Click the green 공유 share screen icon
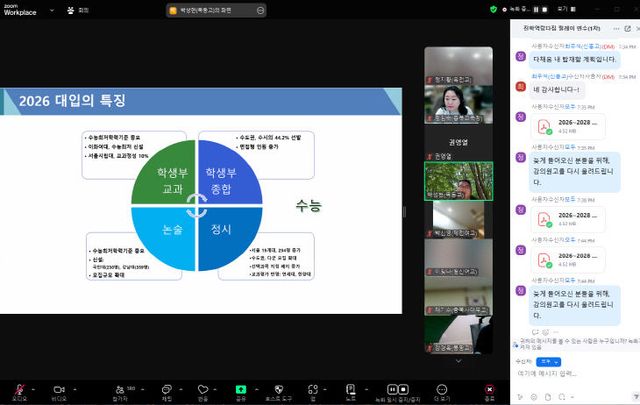The height and width of the screenshot is (405, 640). 240,388
